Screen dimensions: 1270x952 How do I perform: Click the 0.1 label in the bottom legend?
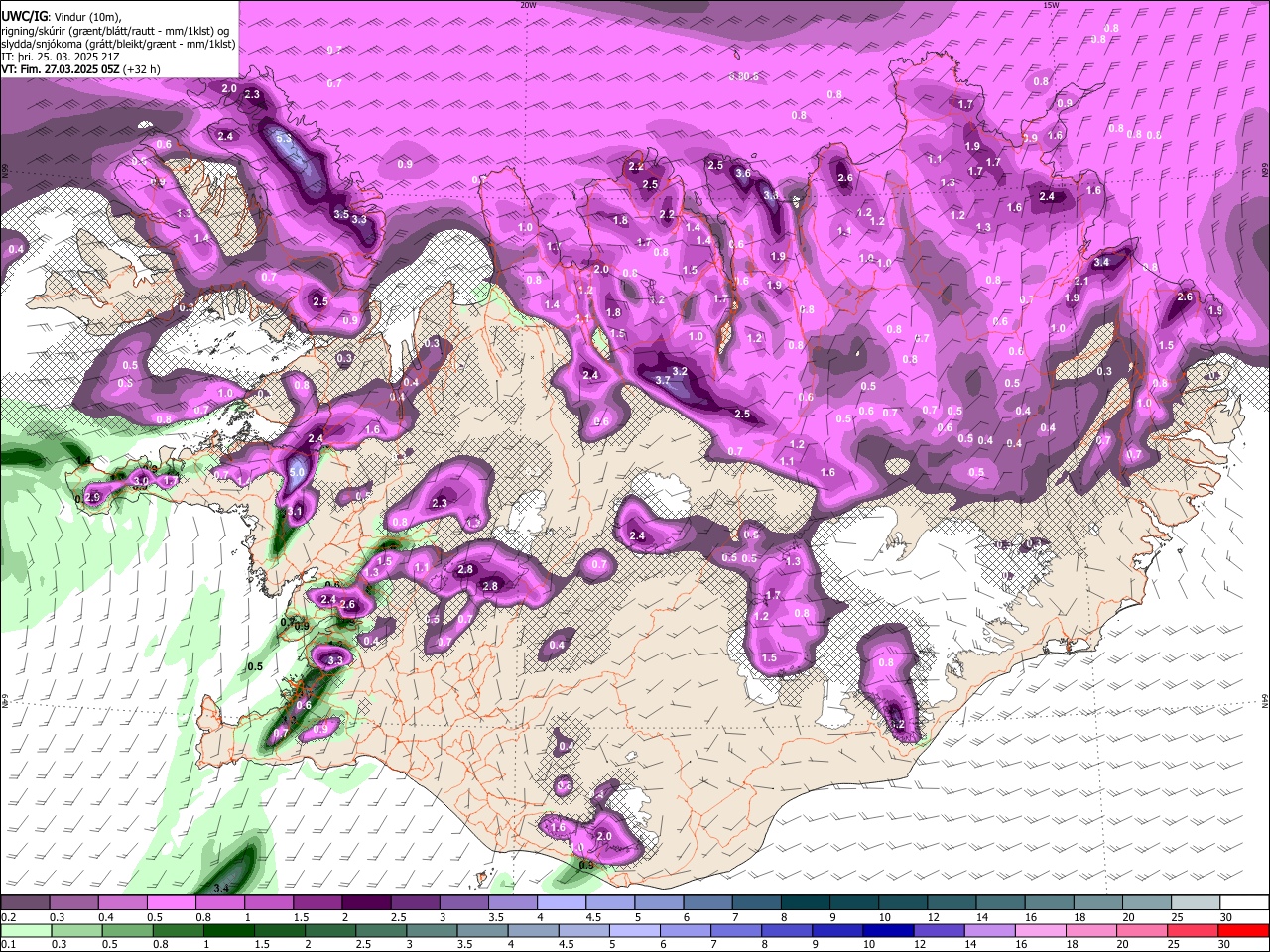tap(8, 944)
